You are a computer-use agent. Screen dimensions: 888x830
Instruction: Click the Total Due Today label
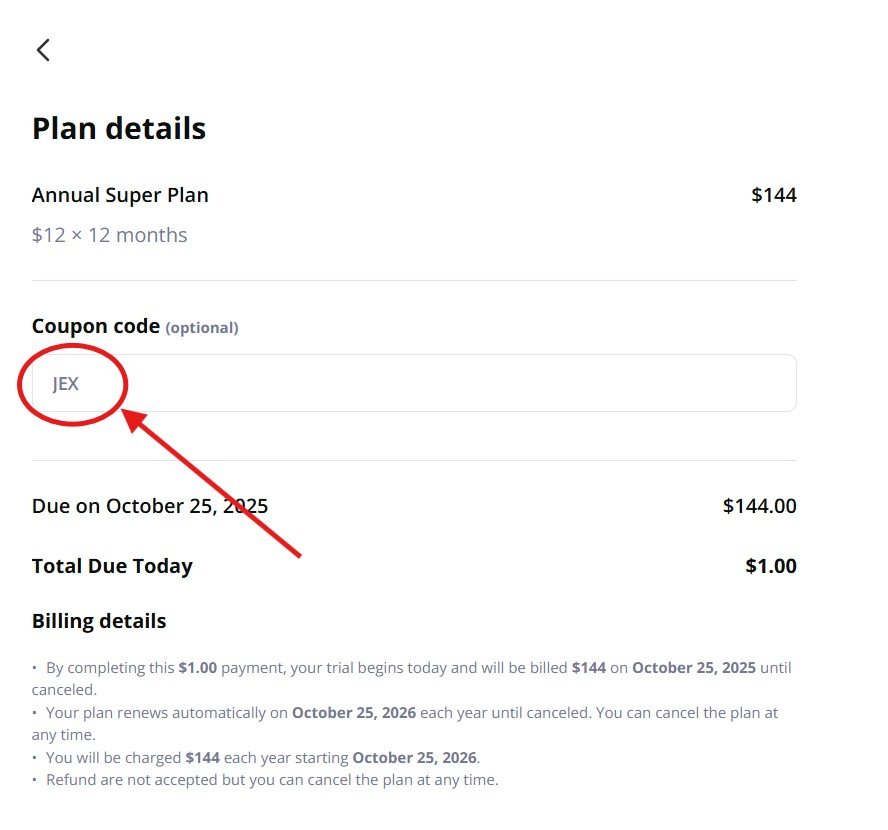(x=112, y=566)
